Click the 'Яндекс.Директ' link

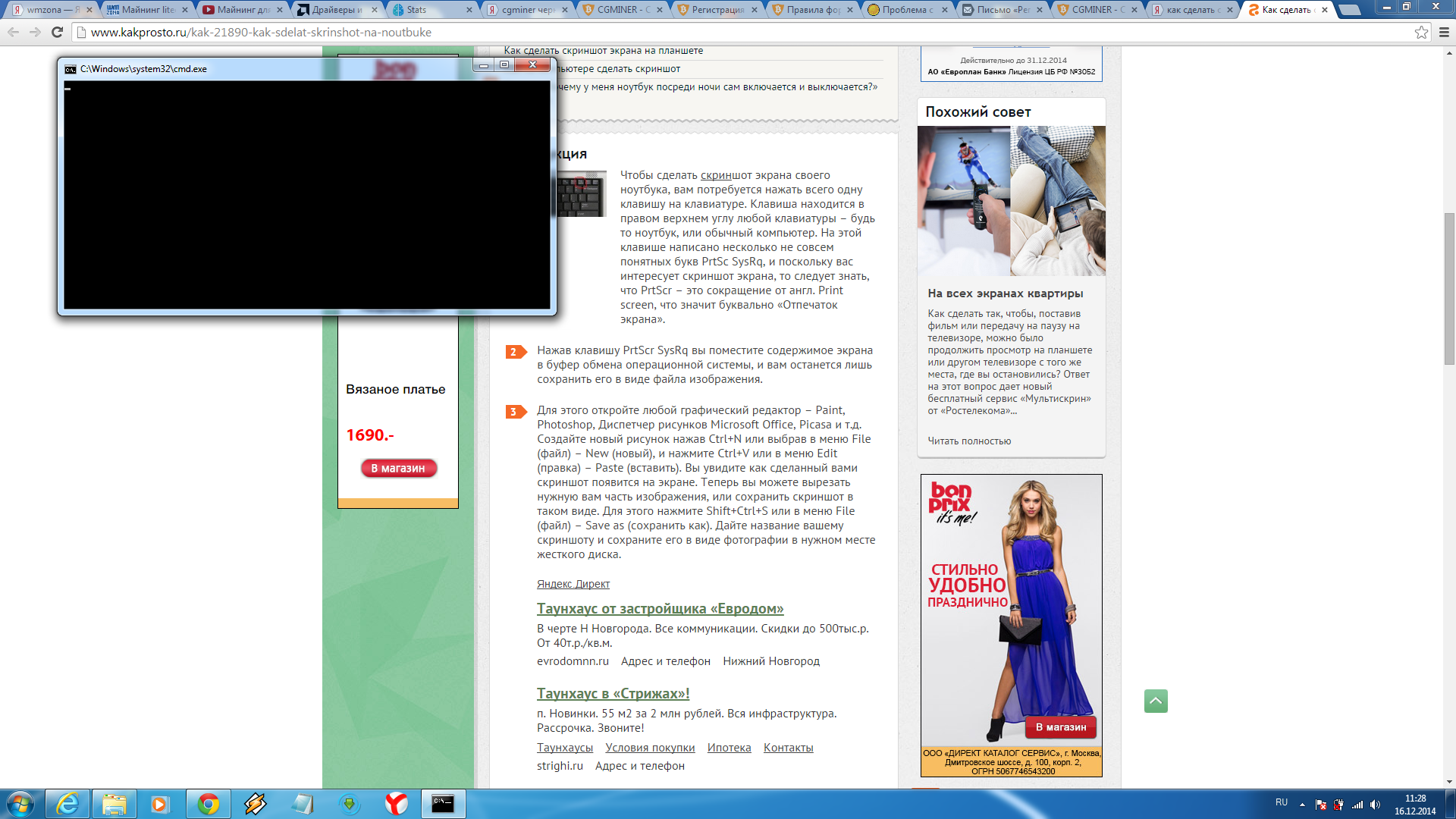[573, 584]
